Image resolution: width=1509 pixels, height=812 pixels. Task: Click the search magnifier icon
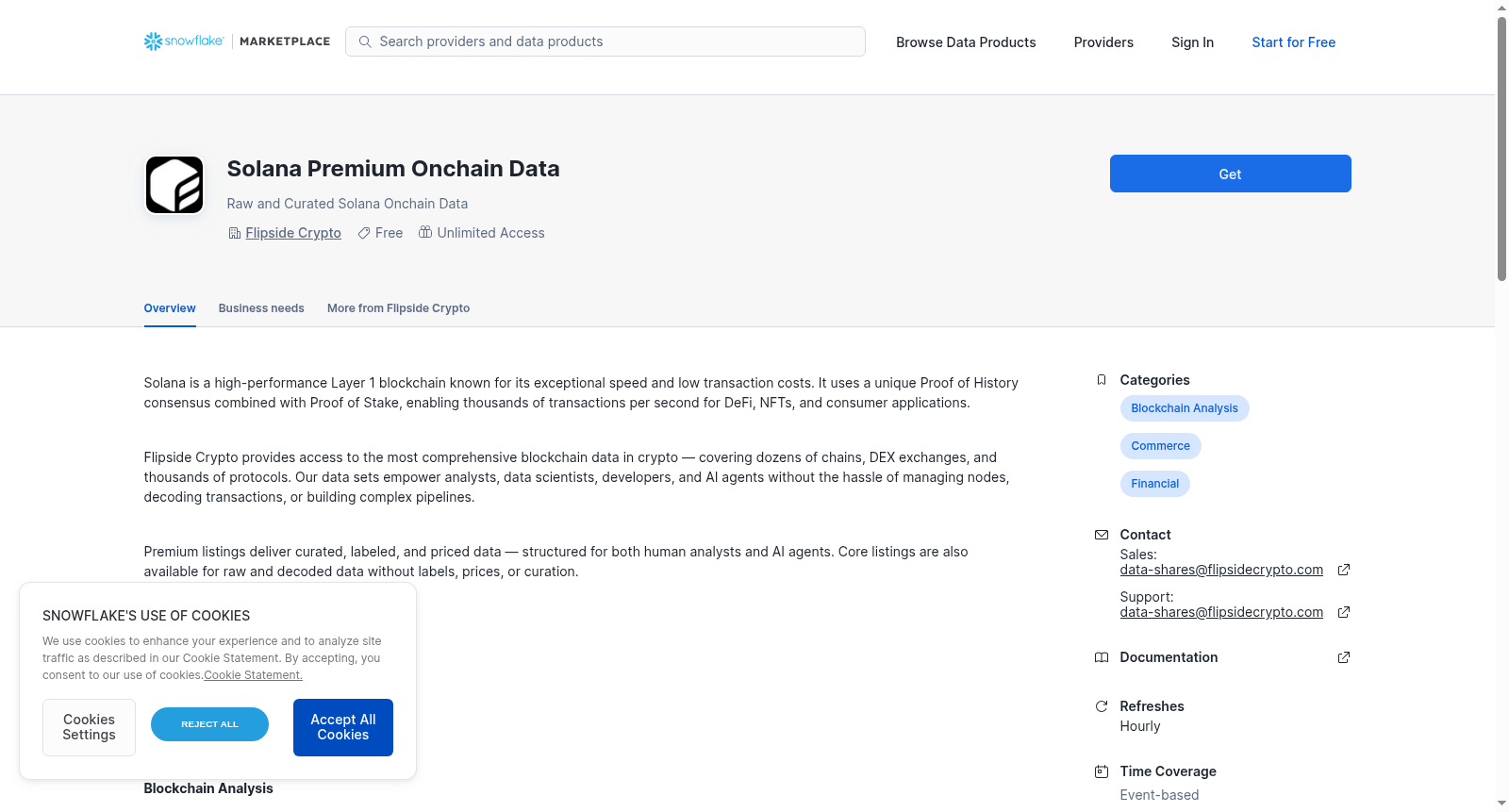tap(365, 41)
